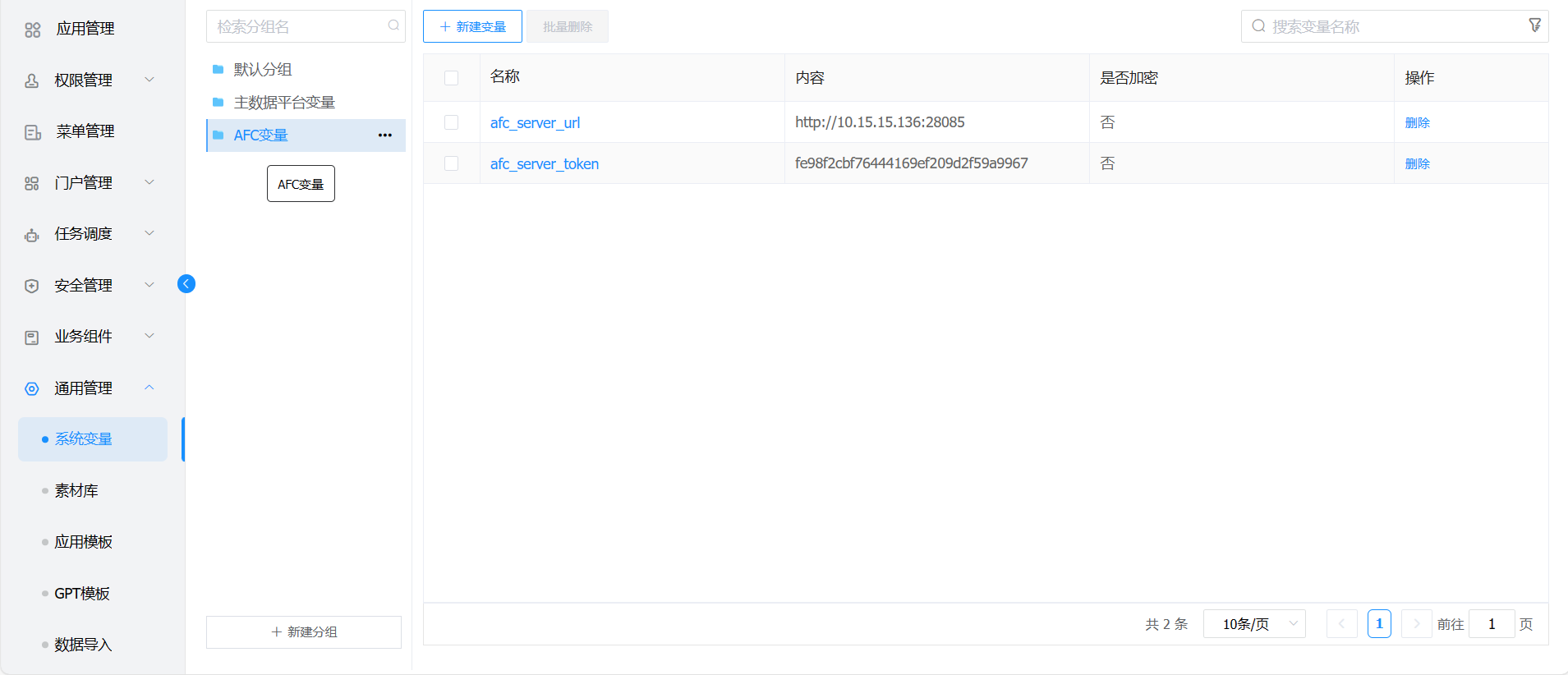
Task: Click the 默认分组 folder icon
Action: pos(218,69)
